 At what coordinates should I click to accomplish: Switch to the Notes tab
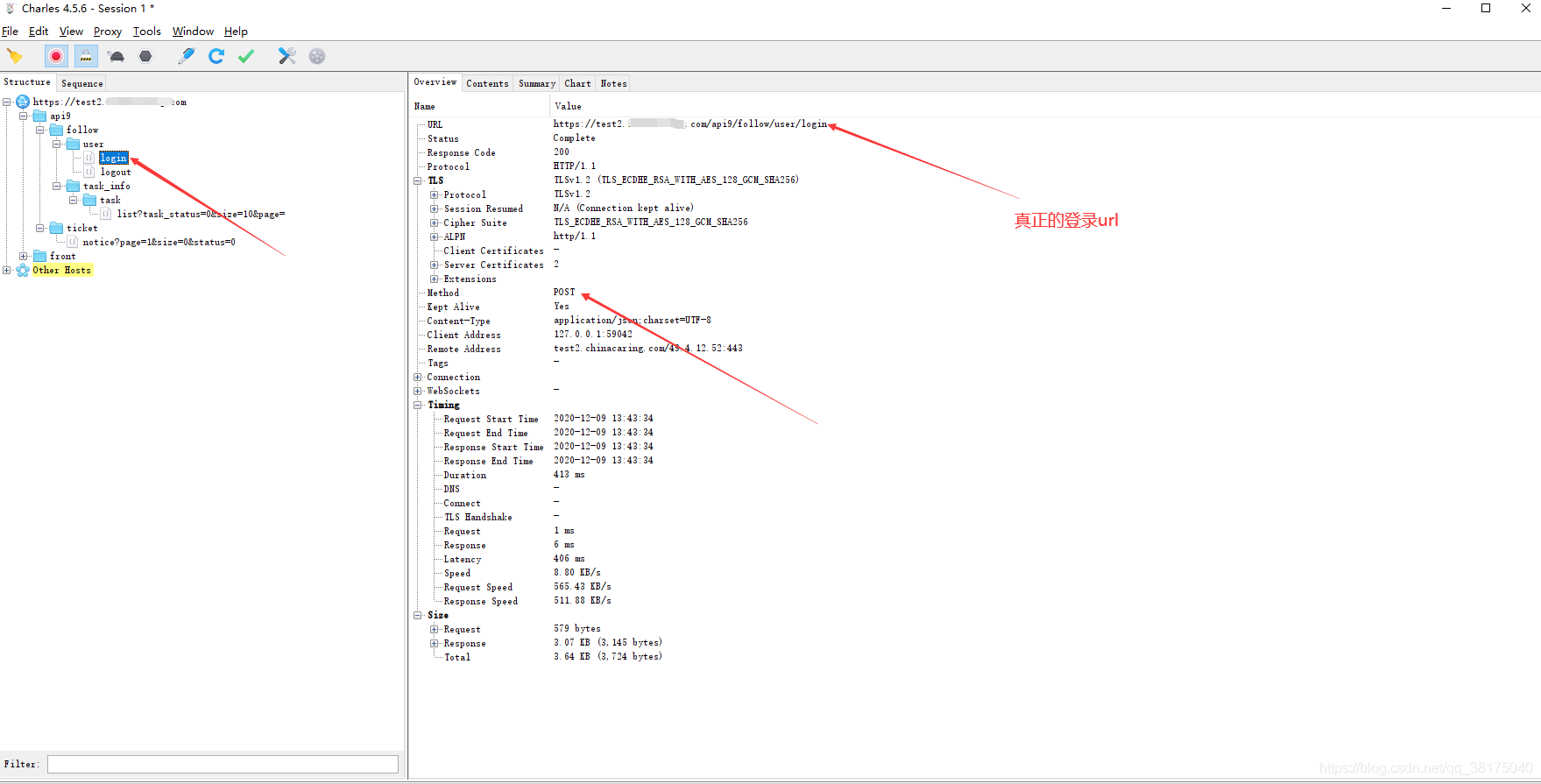coord(613,83)
